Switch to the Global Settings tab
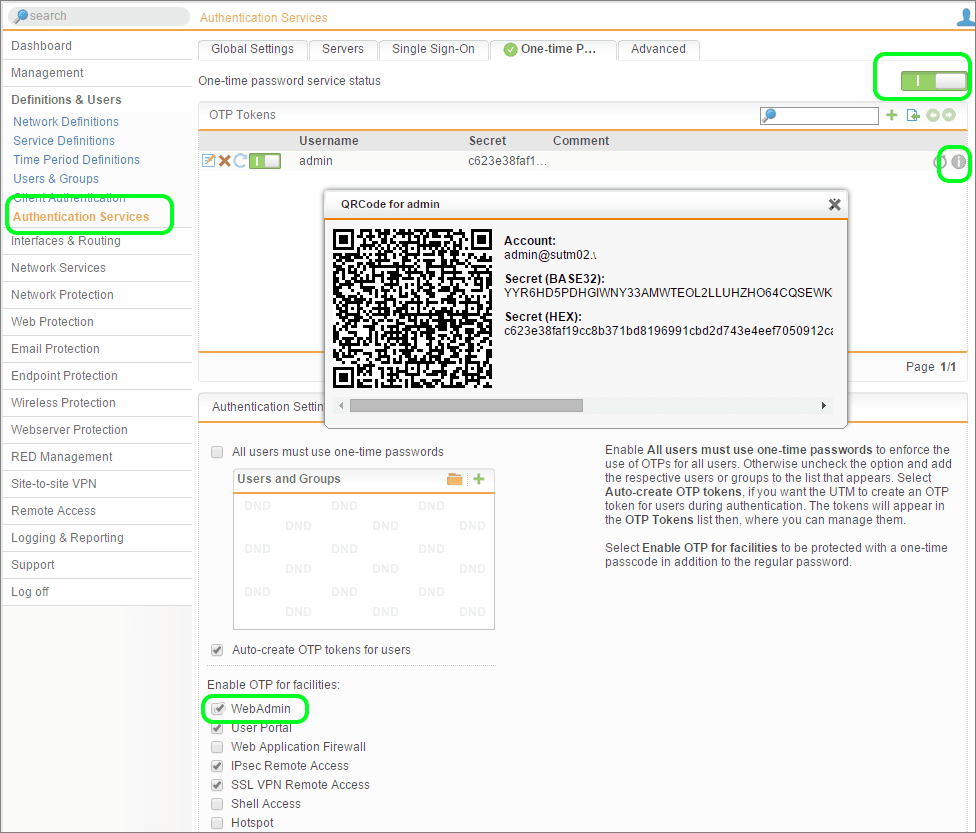Image resolution: width=976 pixels, height=833 pixels. pos(252,49)
